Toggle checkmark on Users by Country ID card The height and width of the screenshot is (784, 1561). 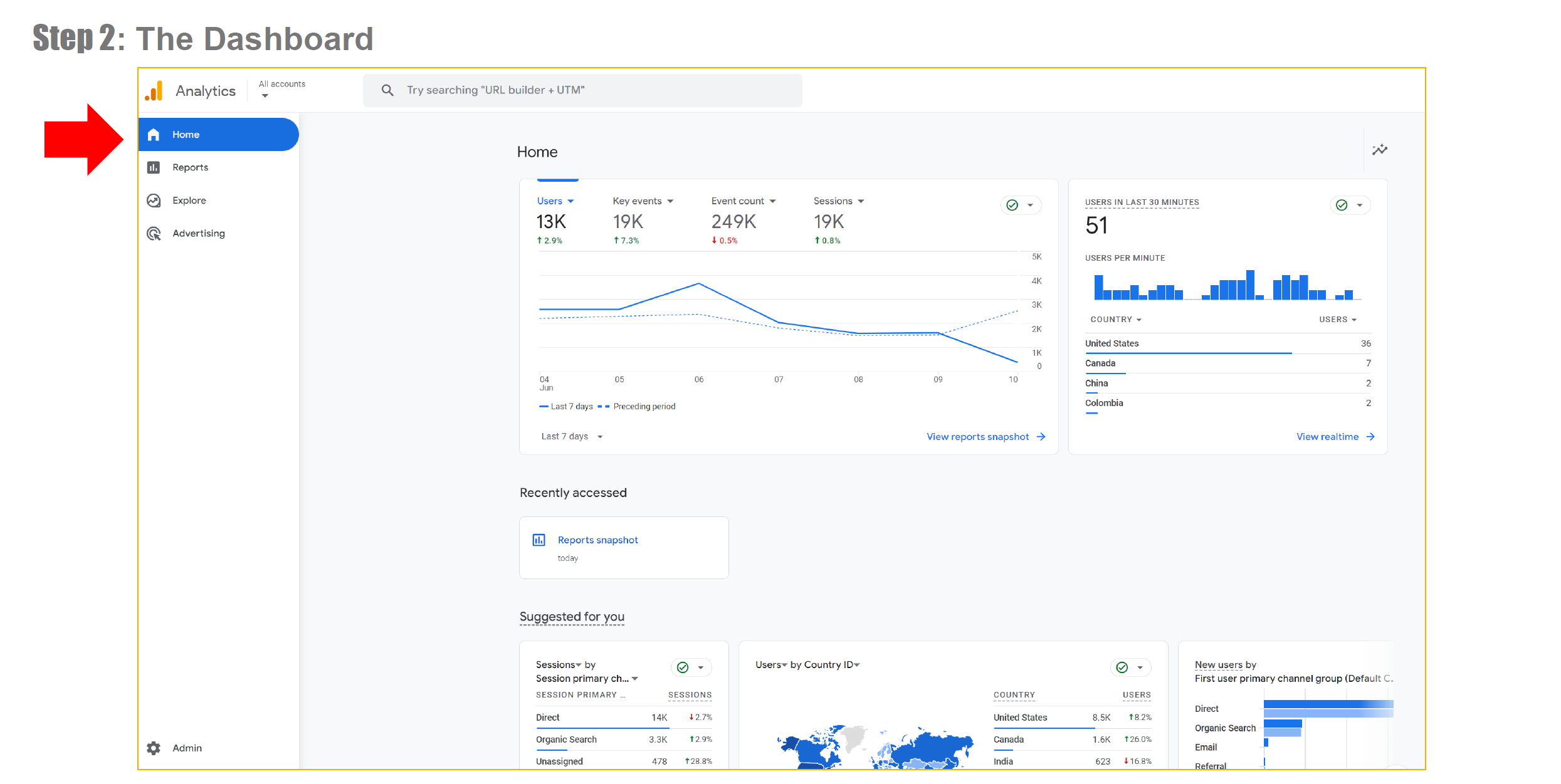coord(1122,667)
